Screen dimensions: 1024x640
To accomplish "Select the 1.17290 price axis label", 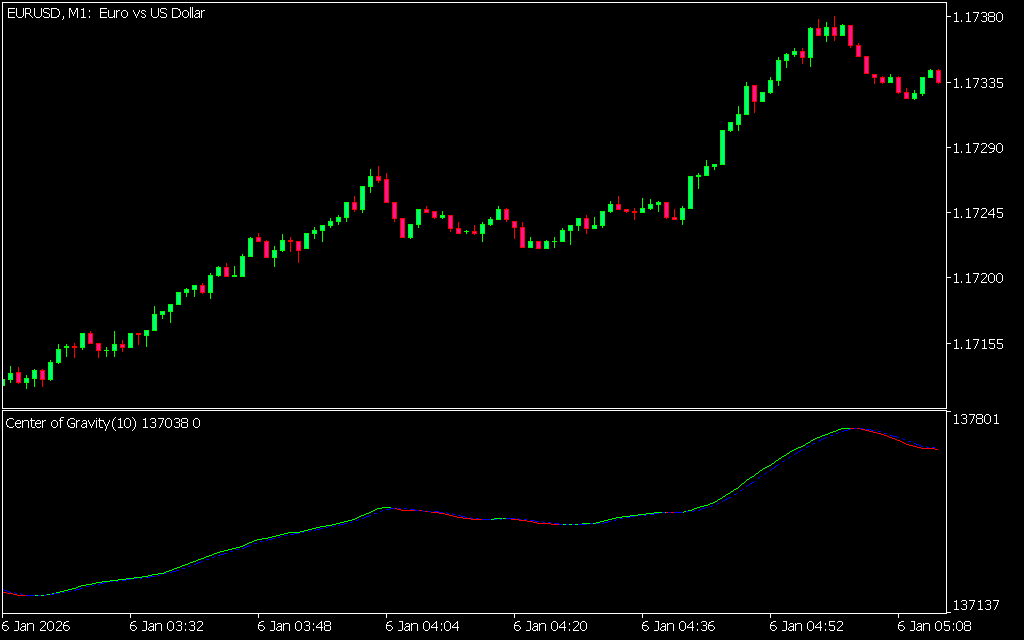I will tap(979, 148).
